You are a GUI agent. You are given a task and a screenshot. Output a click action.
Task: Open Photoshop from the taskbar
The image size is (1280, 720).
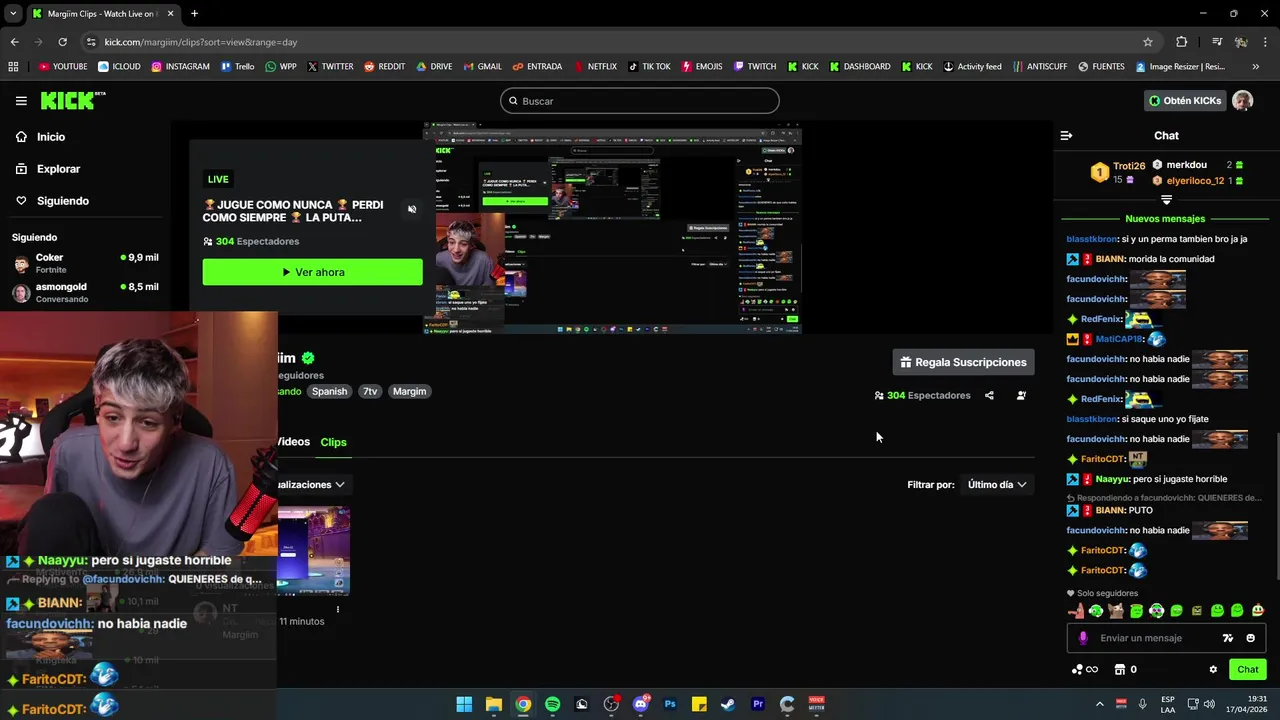(x=670, y=704)
